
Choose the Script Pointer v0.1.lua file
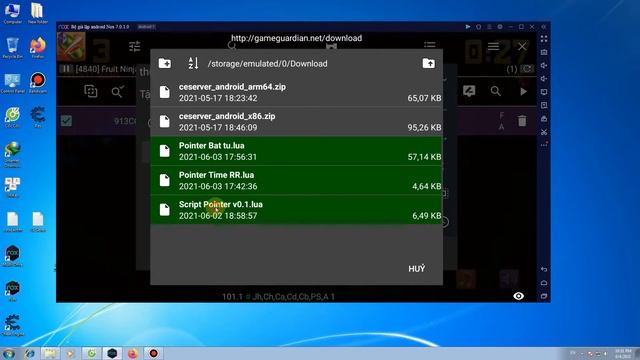[x=297, y=210]
